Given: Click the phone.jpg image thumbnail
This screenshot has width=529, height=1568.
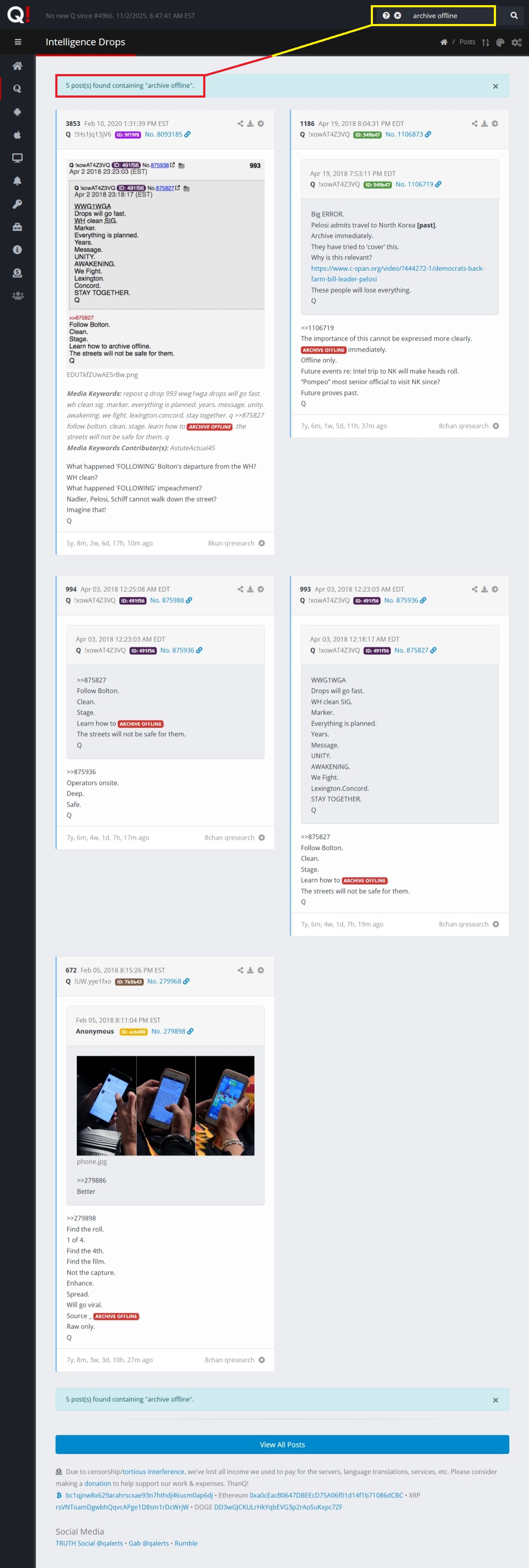Looking at the screenshot, I should 165,1105.
